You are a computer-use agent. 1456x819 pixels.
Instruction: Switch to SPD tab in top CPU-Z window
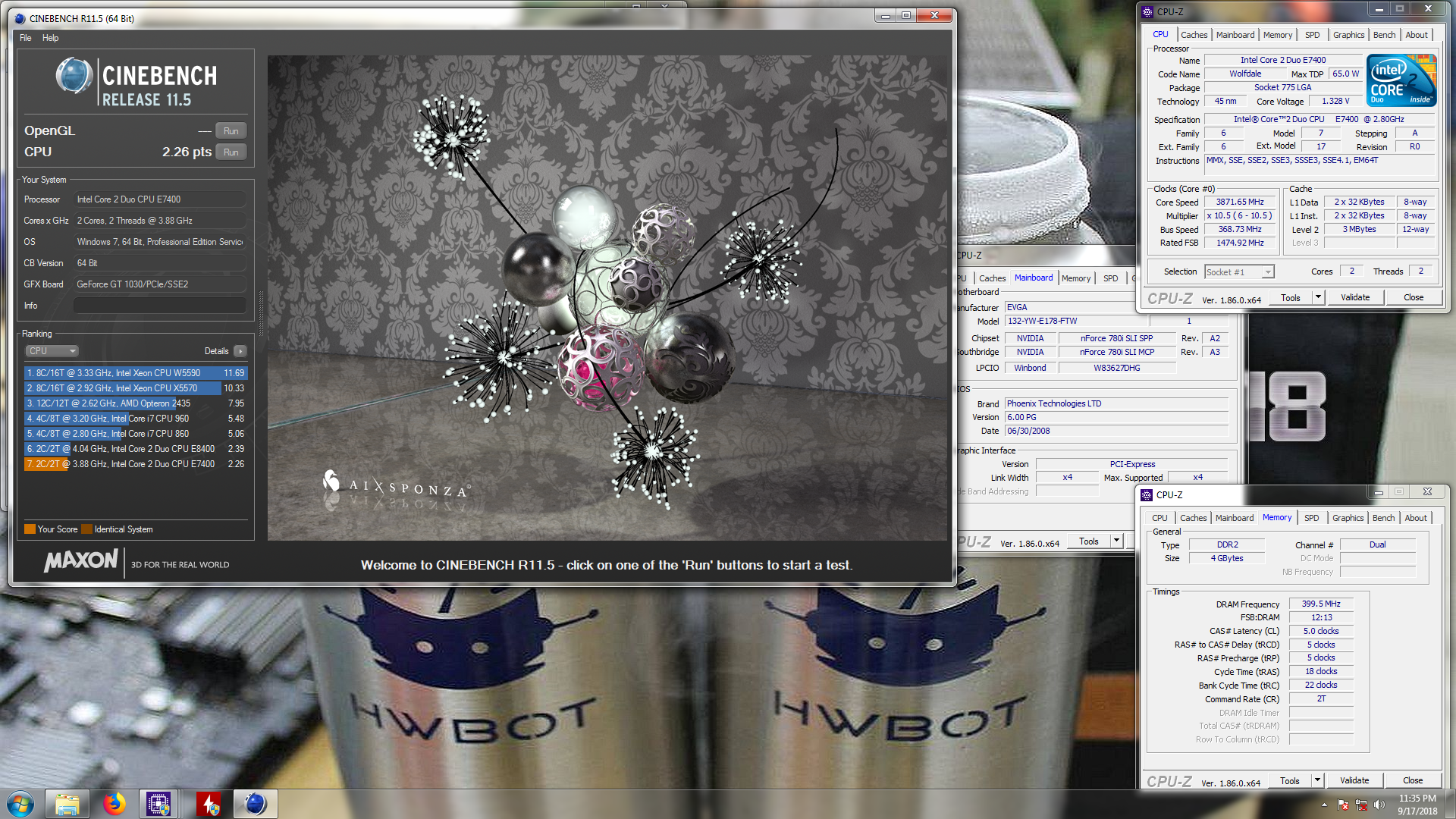[x=1313, y=35]
